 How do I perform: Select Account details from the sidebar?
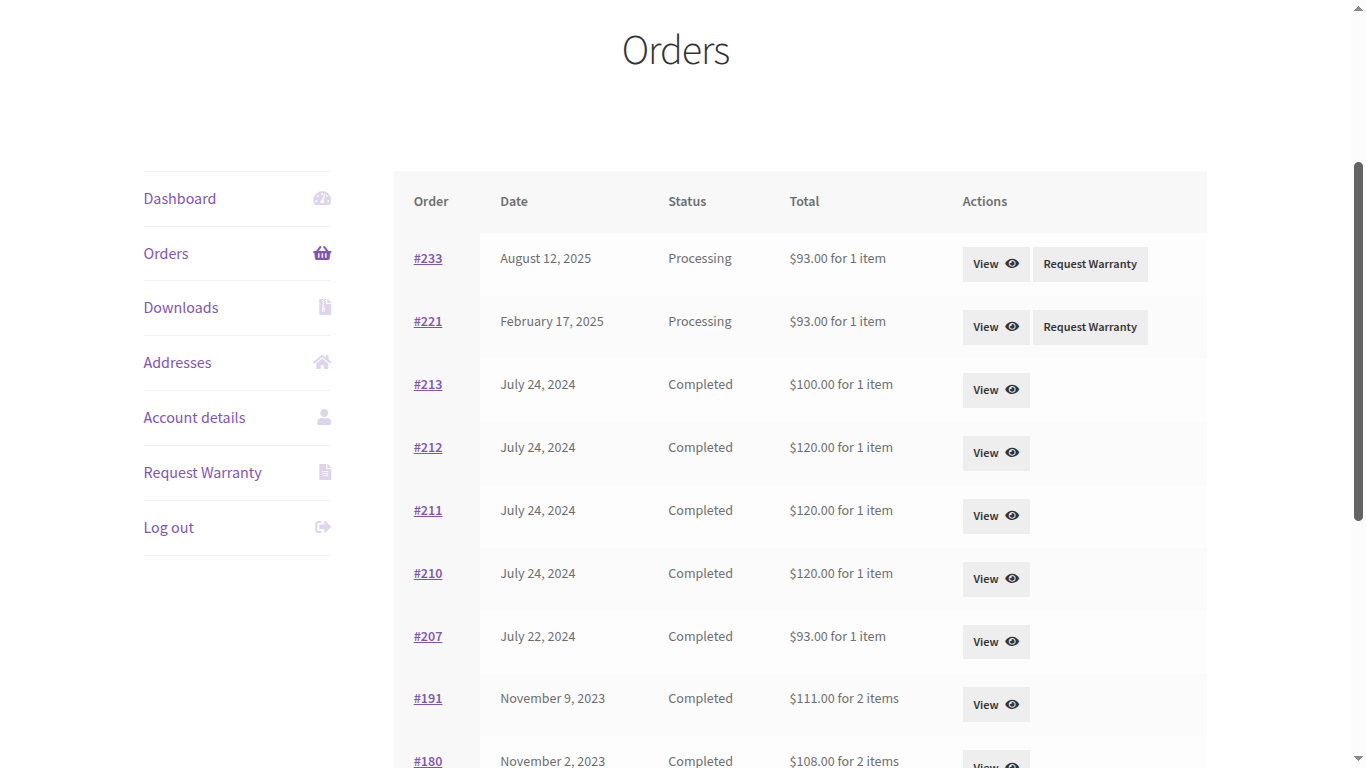(194, 417)
